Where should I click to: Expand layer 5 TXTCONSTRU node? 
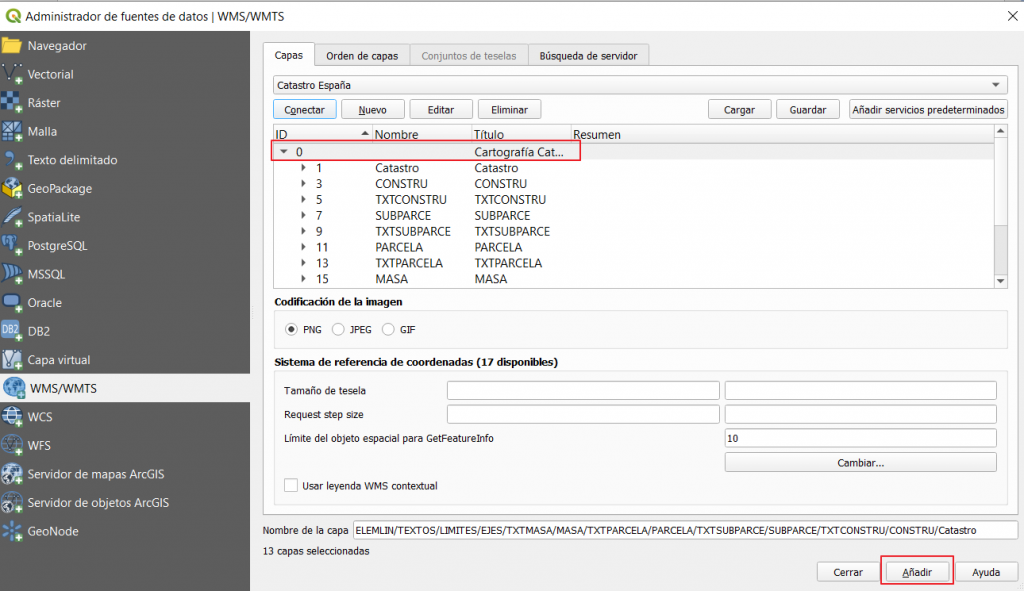click(x=304, y=199)
